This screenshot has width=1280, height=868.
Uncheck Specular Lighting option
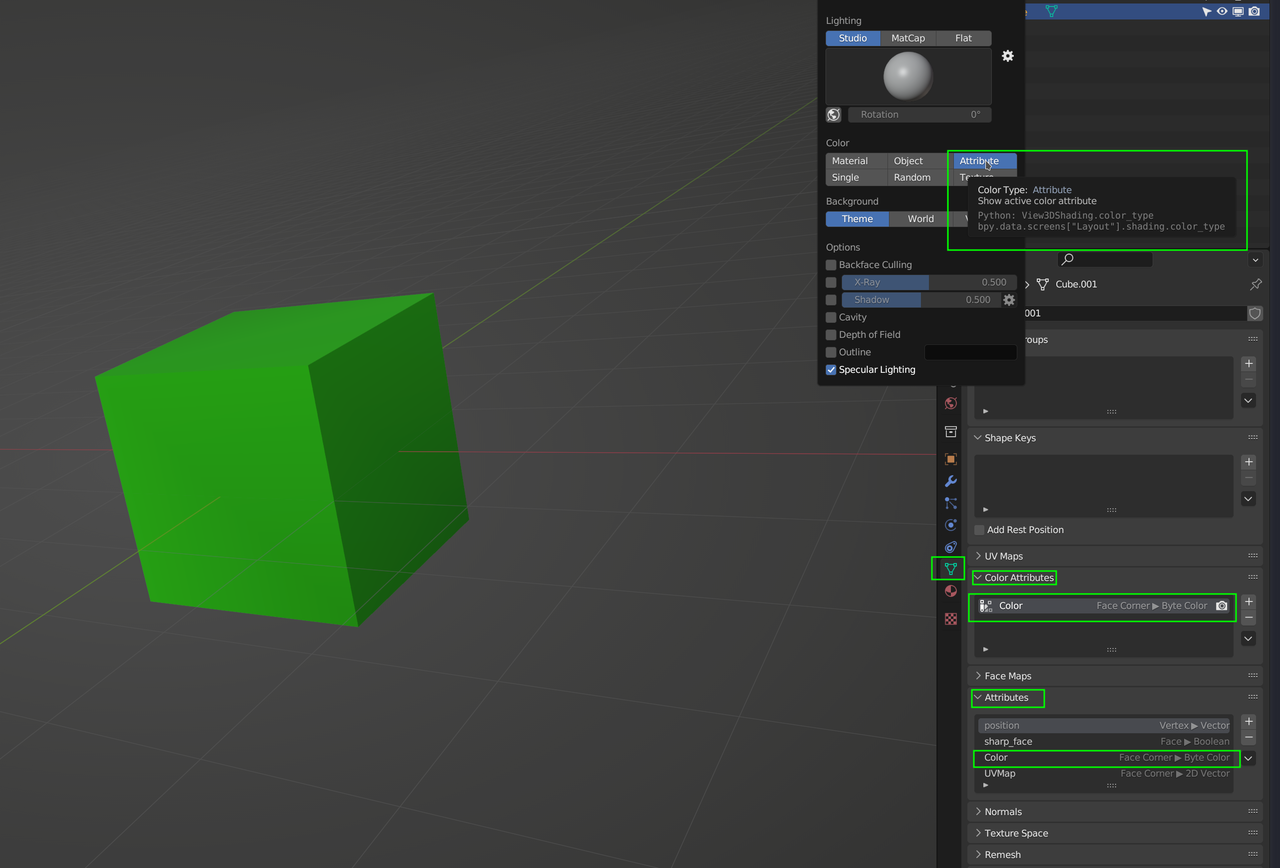coord(831,370)
